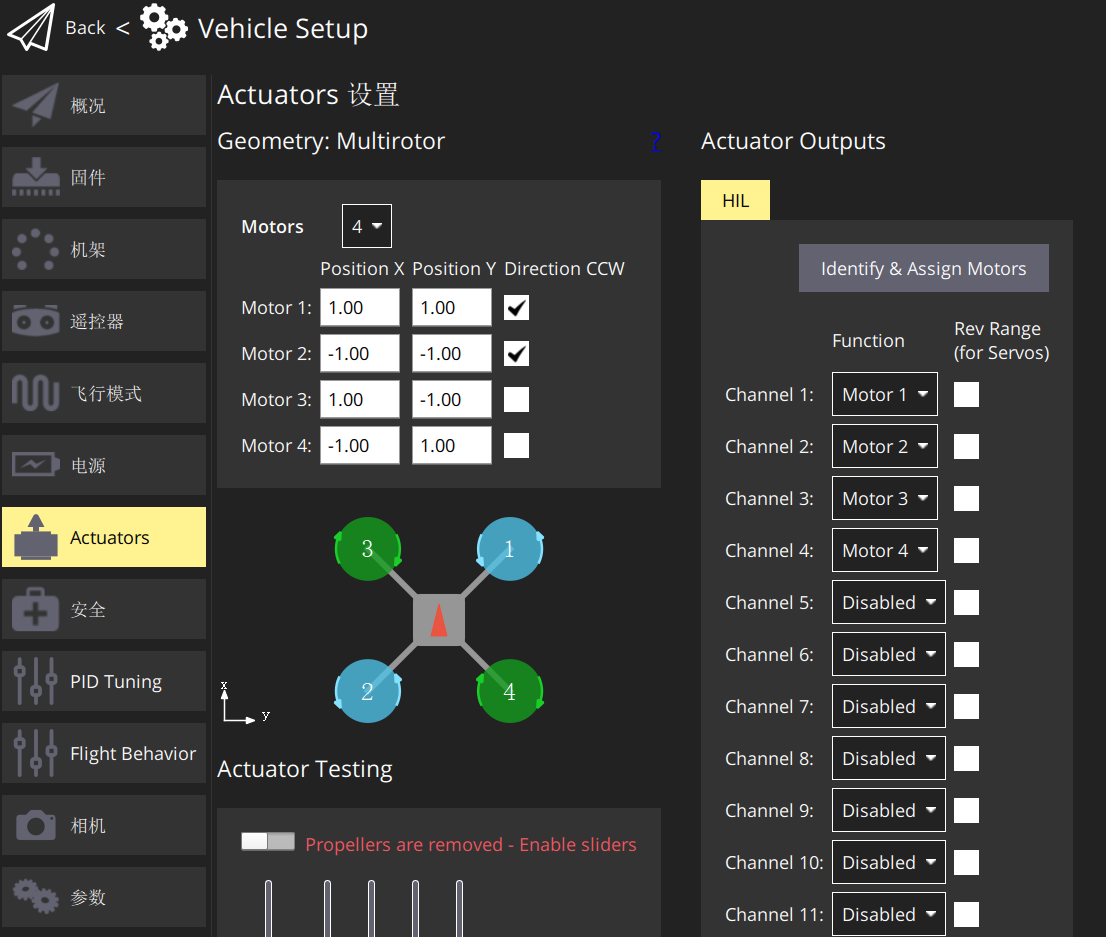Open Channel 4 function dropdown
Image resolution: width=1106 pixels, height=937 pixels.
(x=885, y=550)
